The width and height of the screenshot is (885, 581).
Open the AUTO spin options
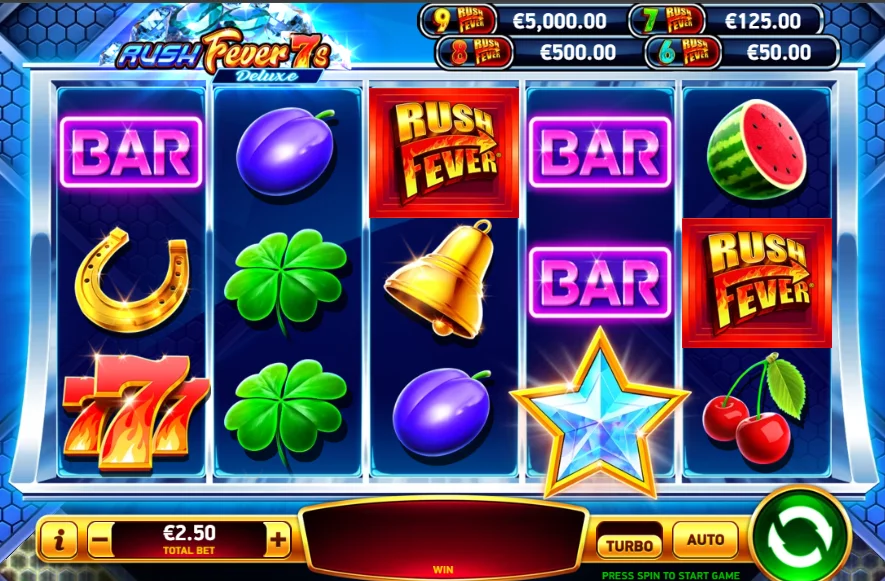[706, 539]
